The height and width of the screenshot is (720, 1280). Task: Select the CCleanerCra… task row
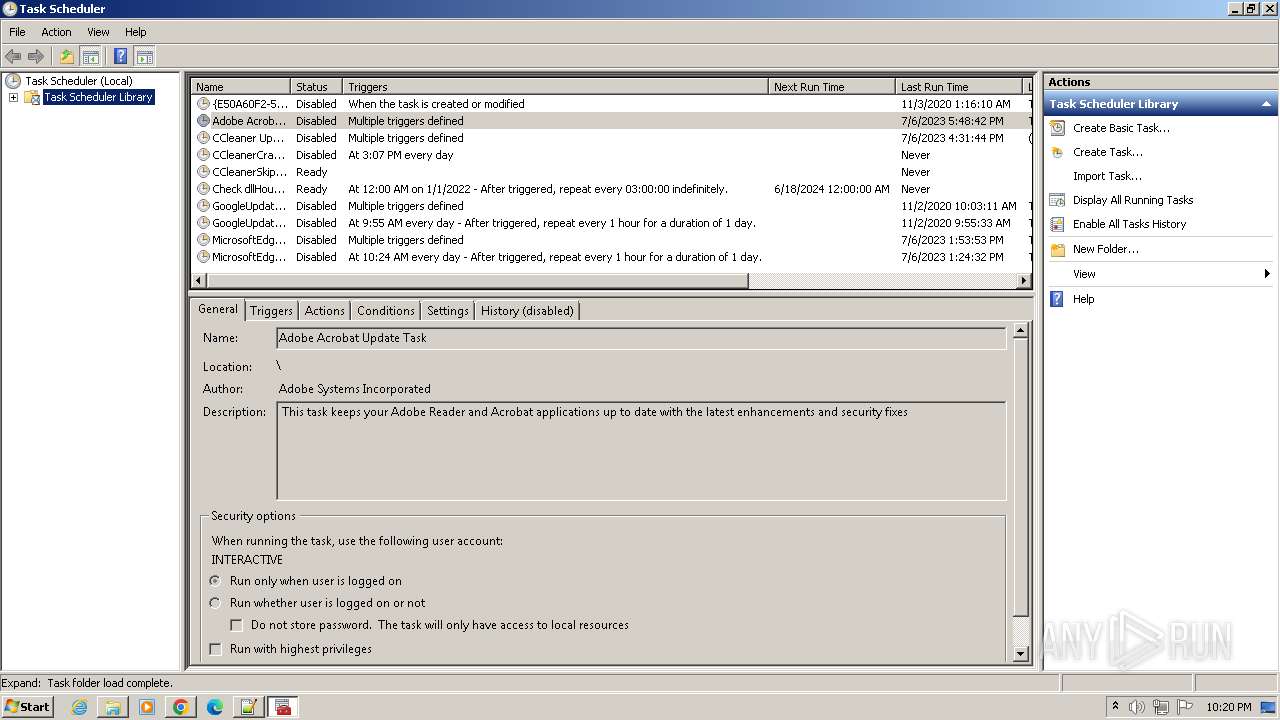click(611, 155)
